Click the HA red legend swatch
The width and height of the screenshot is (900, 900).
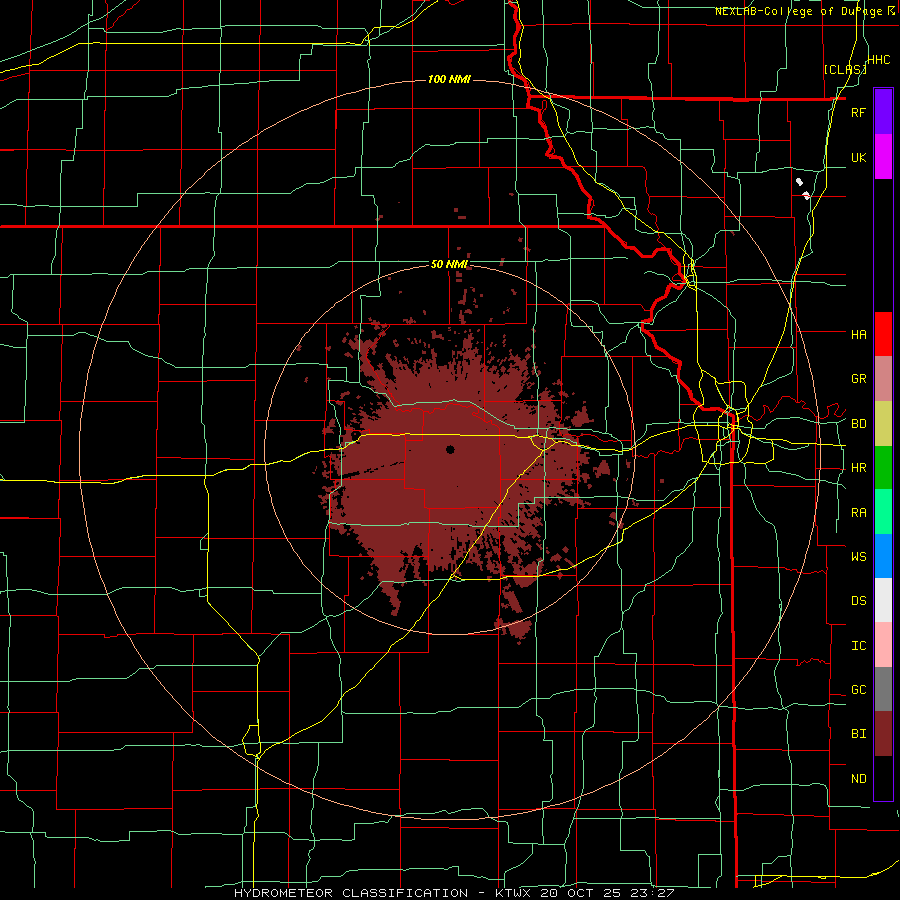(x=883, y=334)
